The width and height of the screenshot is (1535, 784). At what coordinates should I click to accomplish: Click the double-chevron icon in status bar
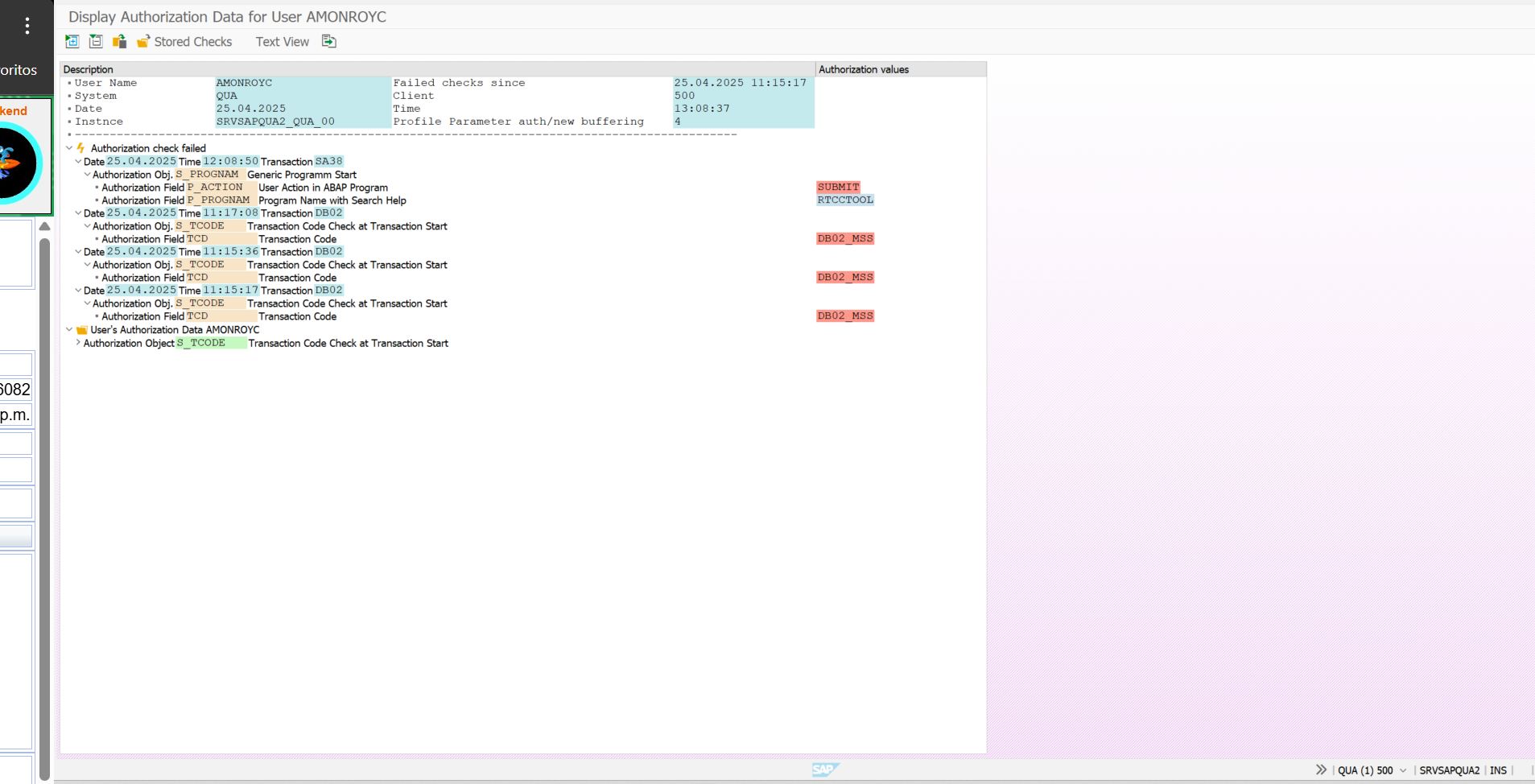click(1321, 770)
